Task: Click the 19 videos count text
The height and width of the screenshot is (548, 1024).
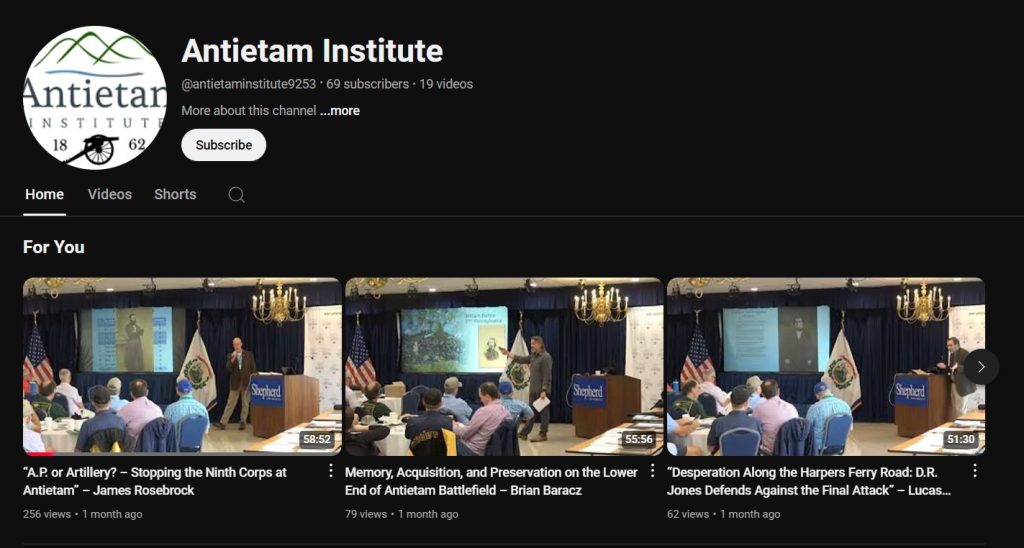Action: [446, 84]
